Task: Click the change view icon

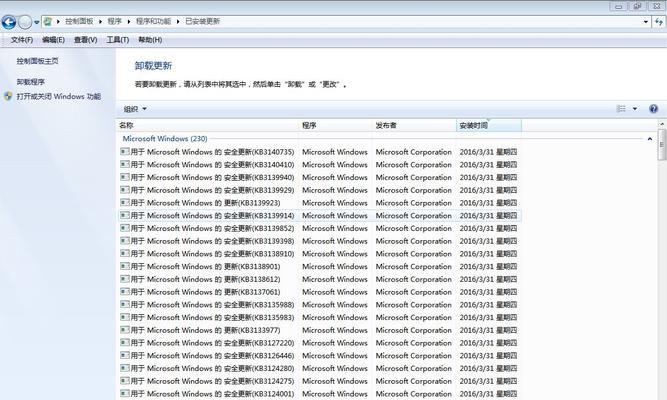Action: [621, 109]
